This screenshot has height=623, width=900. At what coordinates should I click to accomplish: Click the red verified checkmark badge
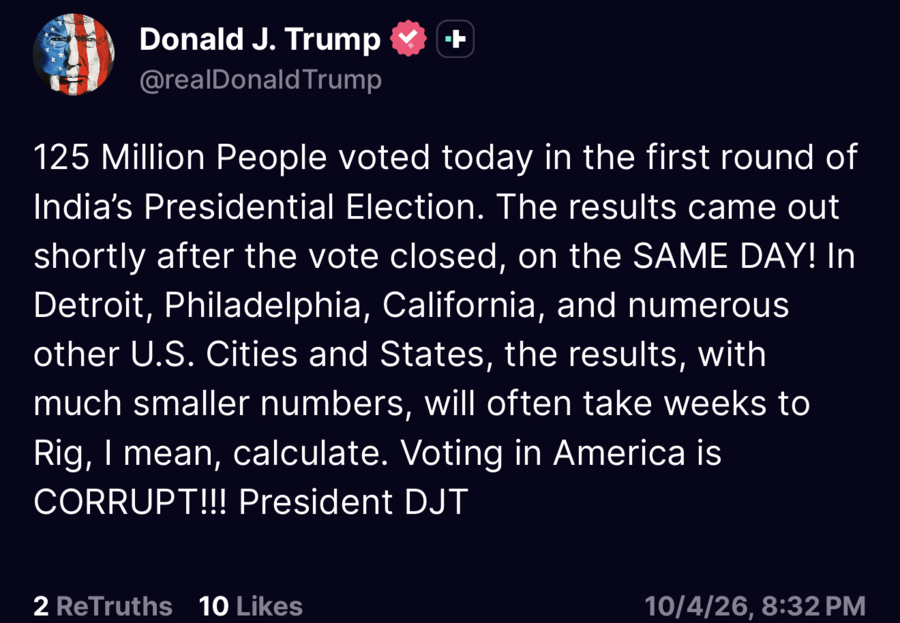(408, 38)
